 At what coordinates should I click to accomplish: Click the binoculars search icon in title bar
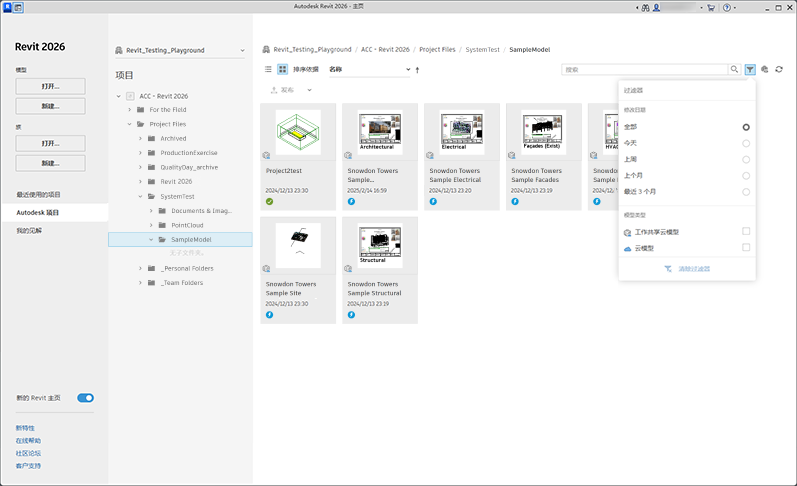645,8
